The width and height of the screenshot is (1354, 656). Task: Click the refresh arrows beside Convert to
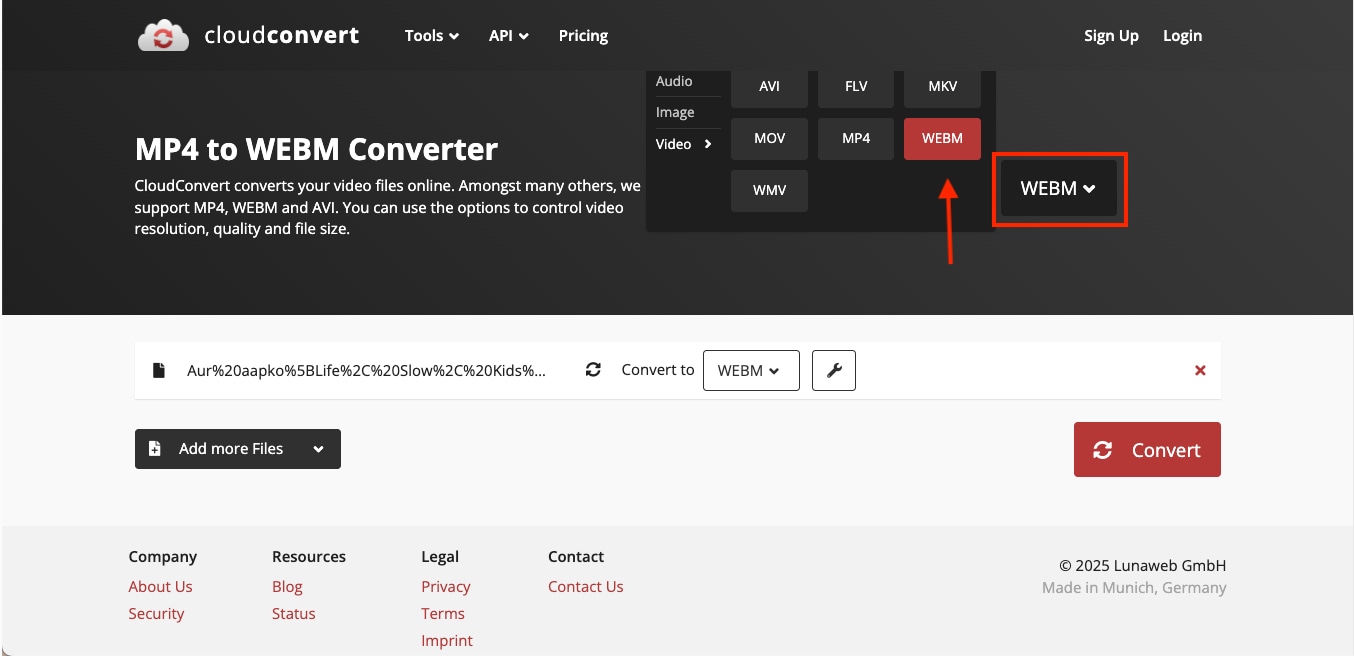pyautogui.click(x=593, y=369)
